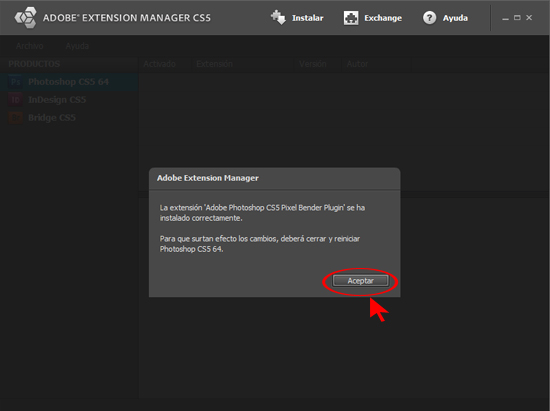Click the Ayuda question mark icon
This screenshot has height=411, width=550.
click(x=429, y=18)
